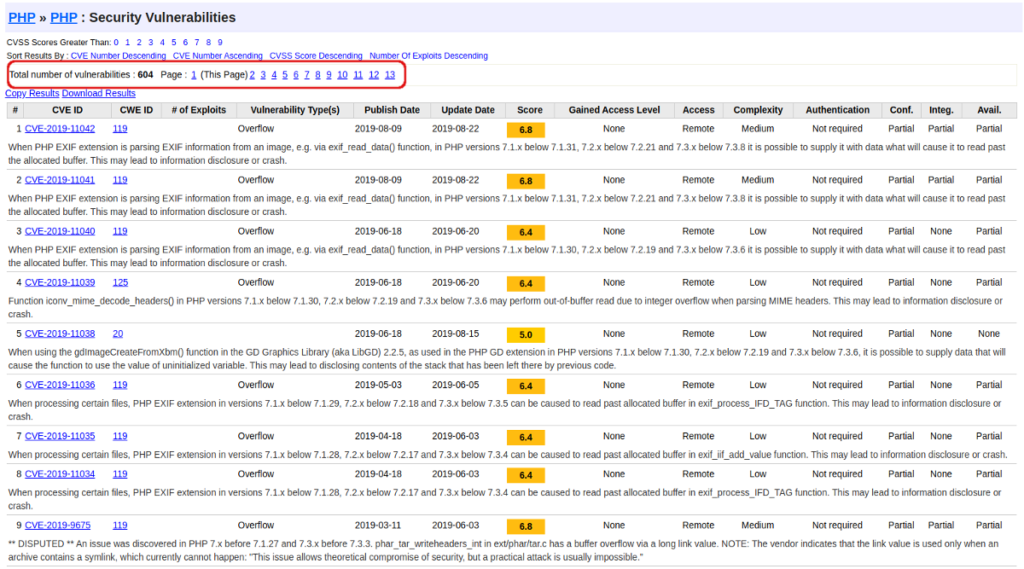Go to results page 11

(x=358, y=75)
